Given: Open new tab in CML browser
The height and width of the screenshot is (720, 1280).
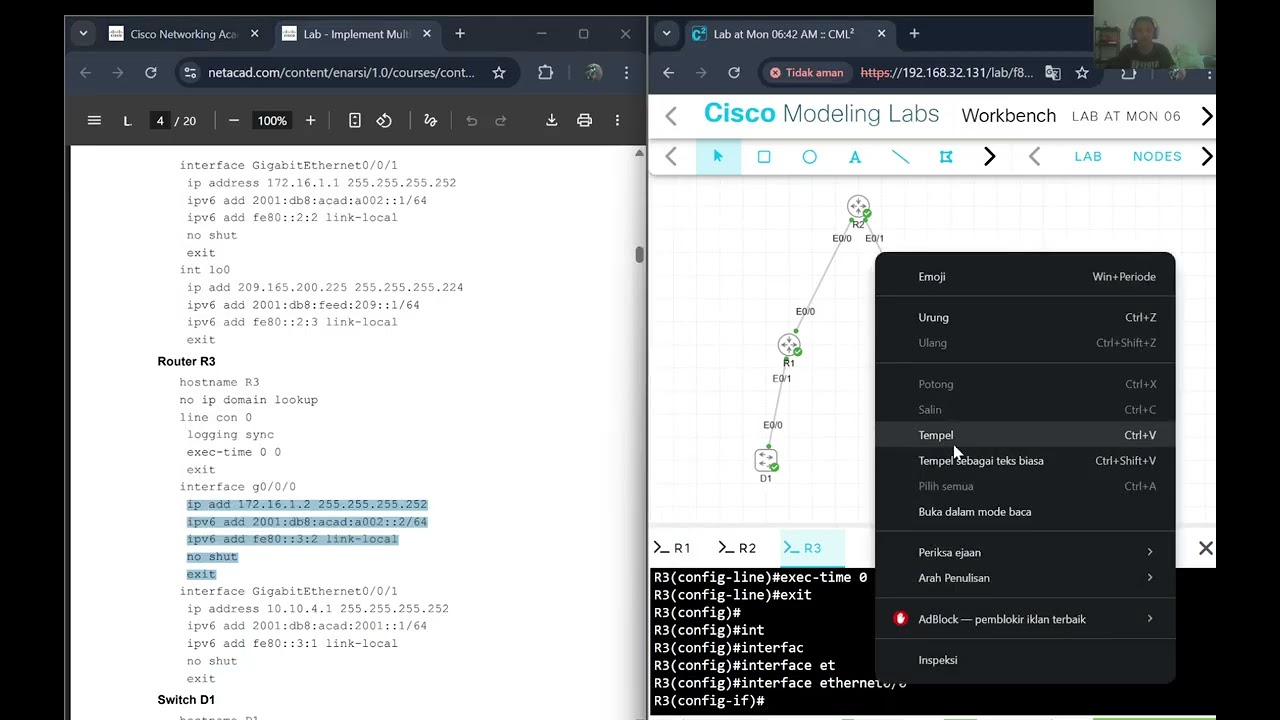Looking at the screenshot, I should coord(914,34).
